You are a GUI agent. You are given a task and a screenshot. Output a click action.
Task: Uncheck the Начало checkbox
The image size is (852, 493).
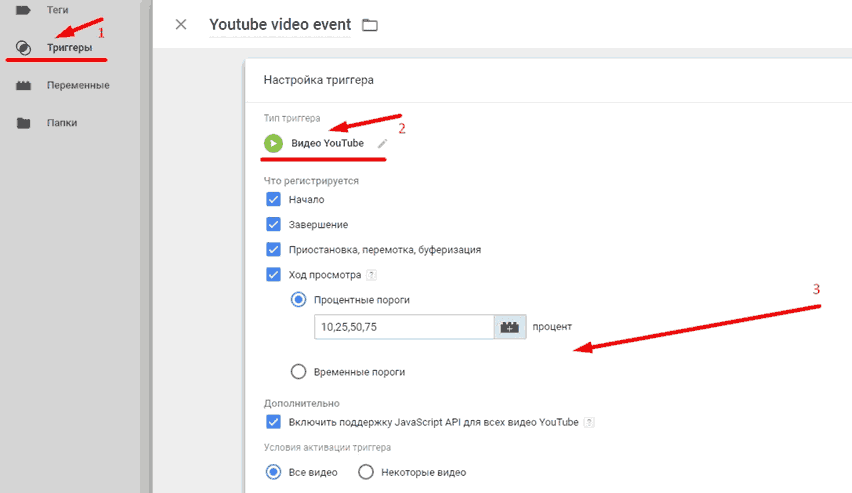[x=273, y=199]
